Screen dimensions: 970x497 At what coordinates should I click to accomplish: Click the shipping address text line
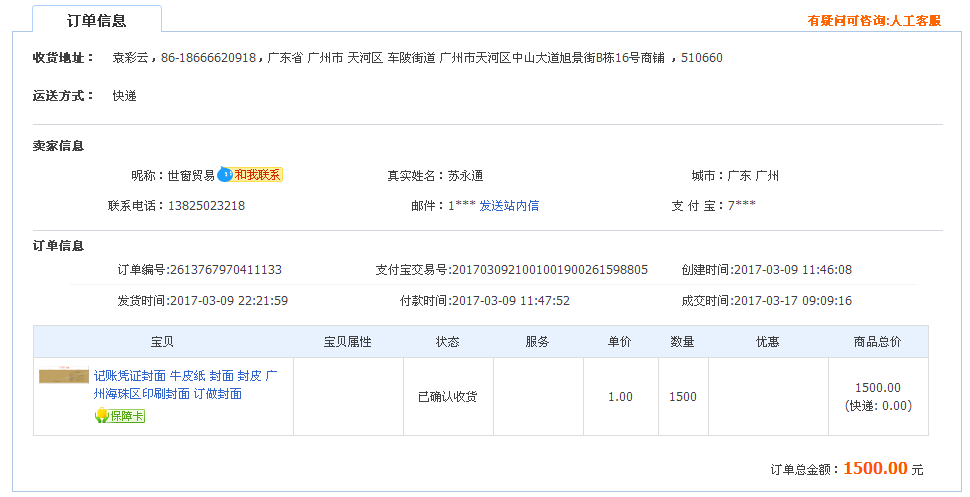point(417,58)
